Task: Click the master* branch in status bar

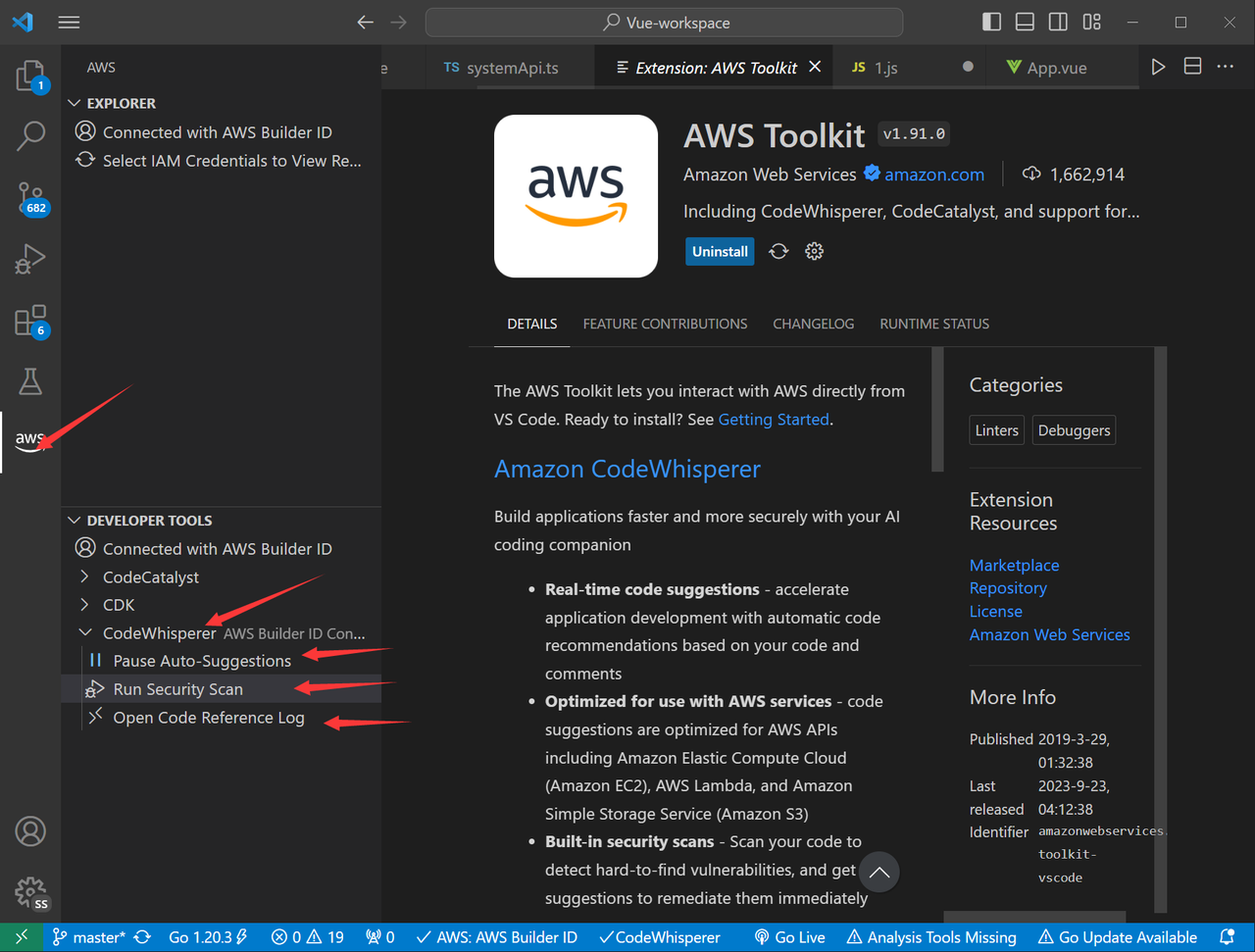Action: [89, 937]
